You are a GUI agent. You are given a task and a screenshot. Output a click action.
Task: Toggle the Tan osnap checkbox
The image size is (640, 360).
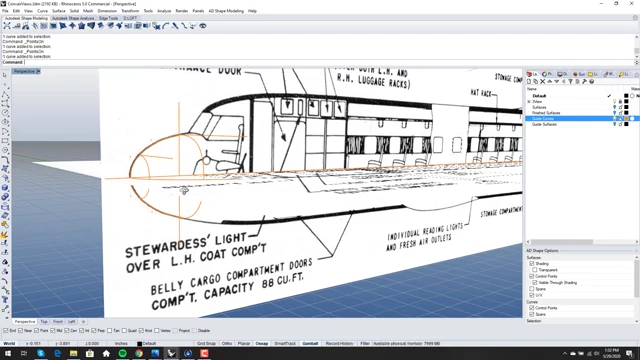(x=109, y=331)
